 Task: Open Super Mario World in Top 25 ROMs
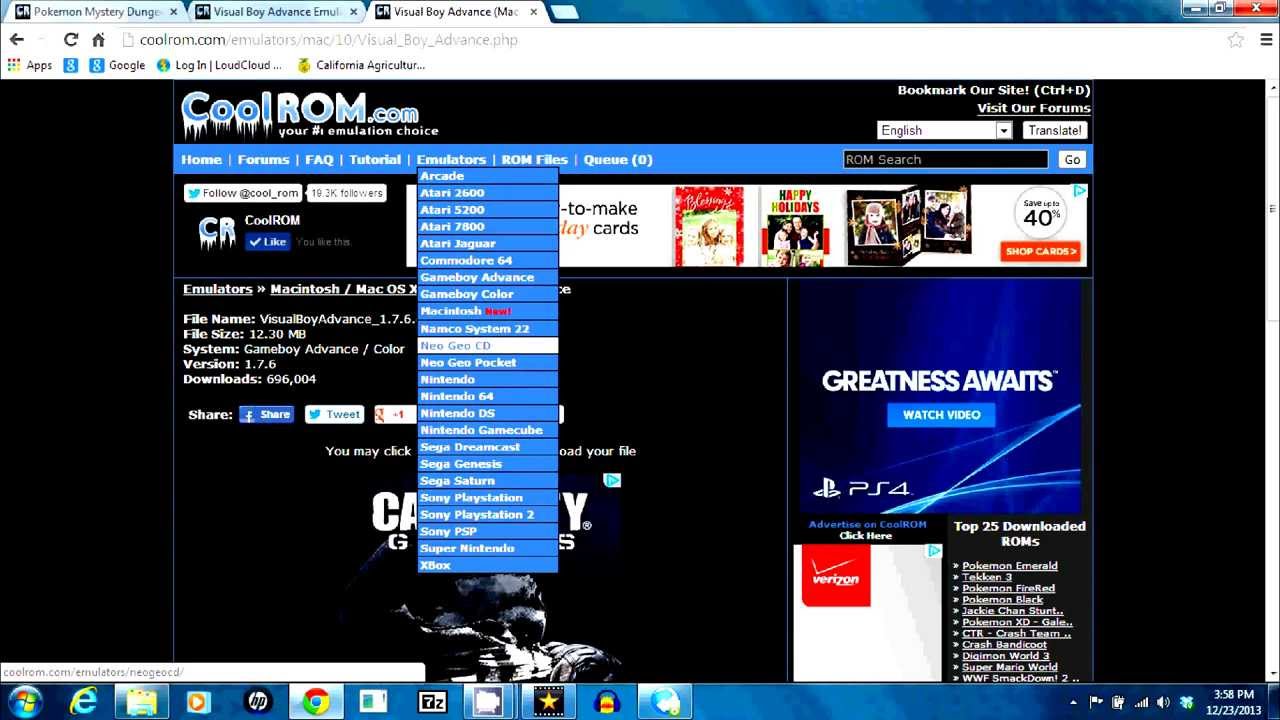click(1009, 667)
